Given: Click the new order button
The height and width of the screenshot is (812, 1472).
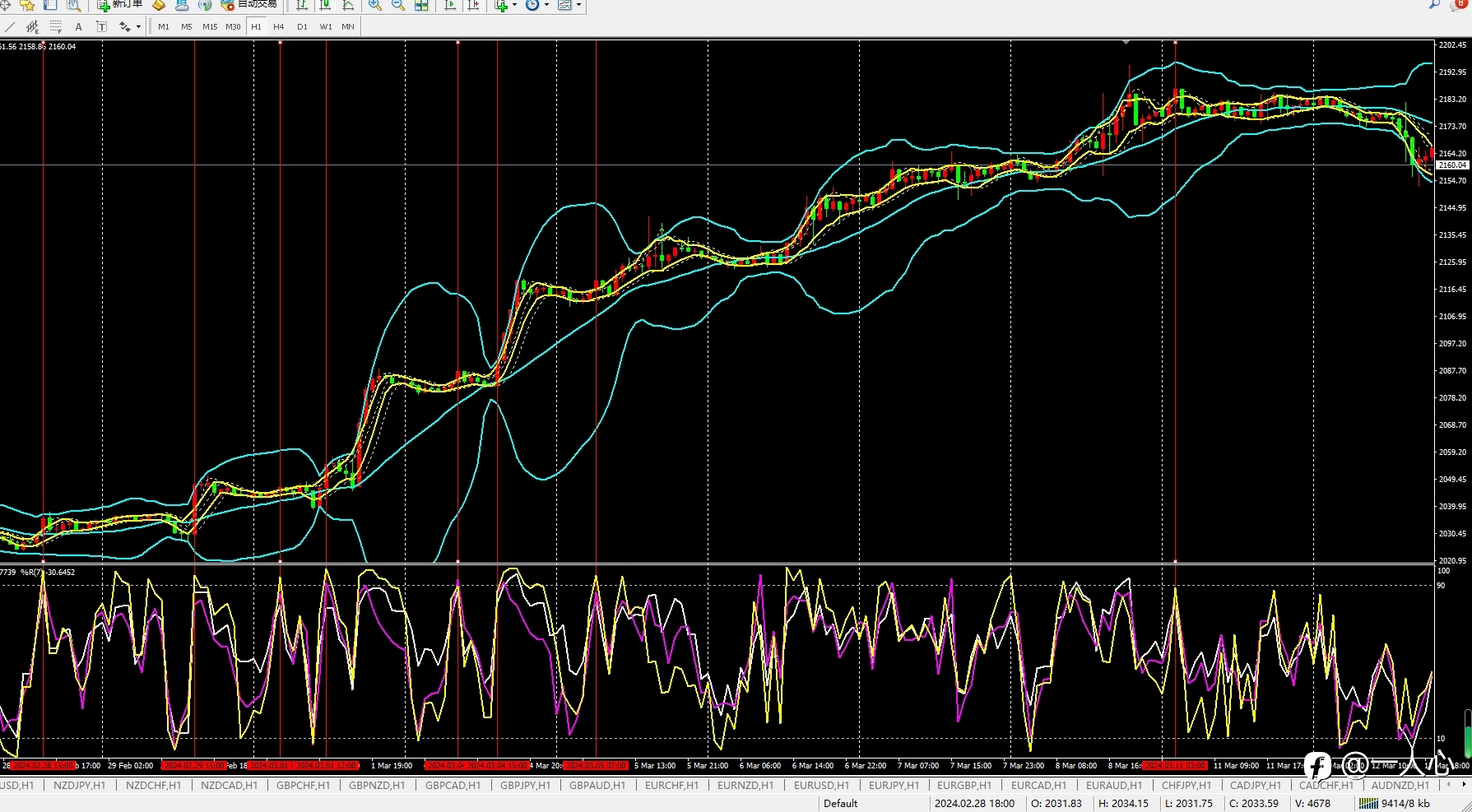Looking at the screenshot, I should (120, 5).
